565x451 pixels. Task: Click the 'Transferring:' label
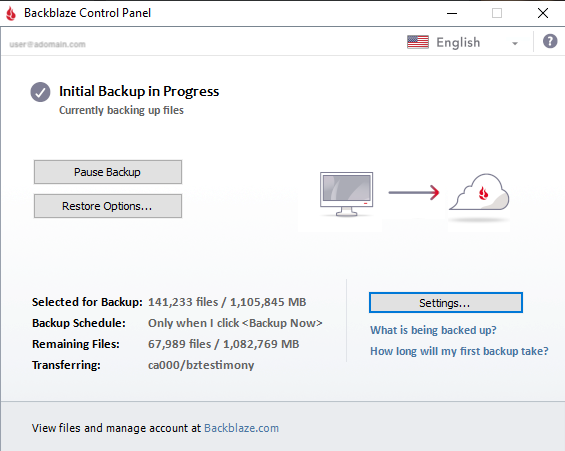click(66, 365)
